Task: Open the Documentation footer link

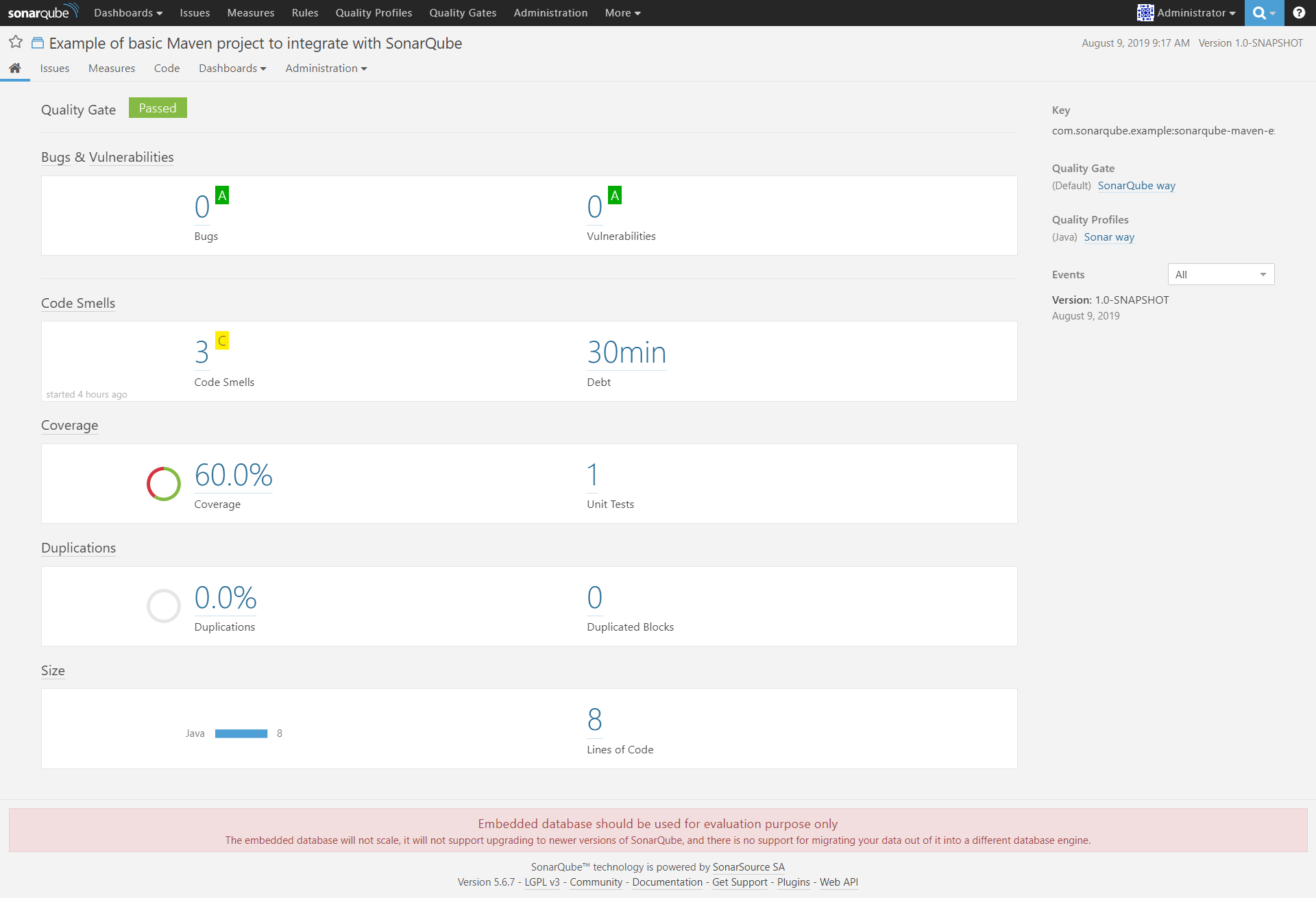Action: pyautogui.click(x=667, y=882)
